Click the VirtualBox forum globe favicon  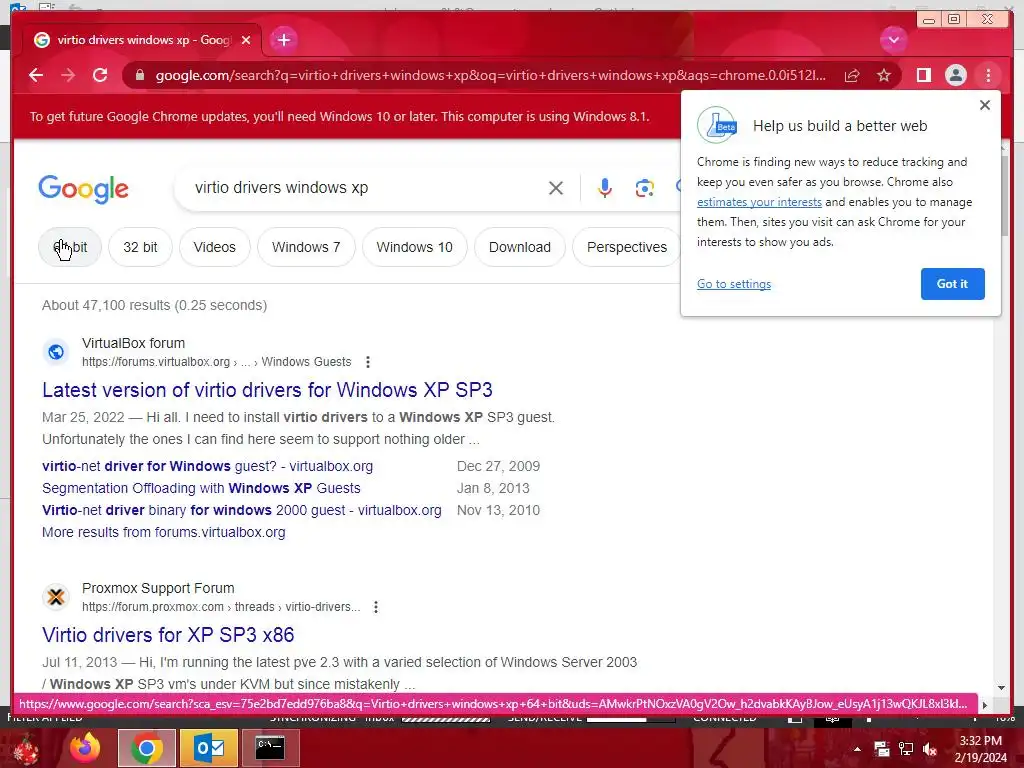pyautogui.click(x=56, y=352)
